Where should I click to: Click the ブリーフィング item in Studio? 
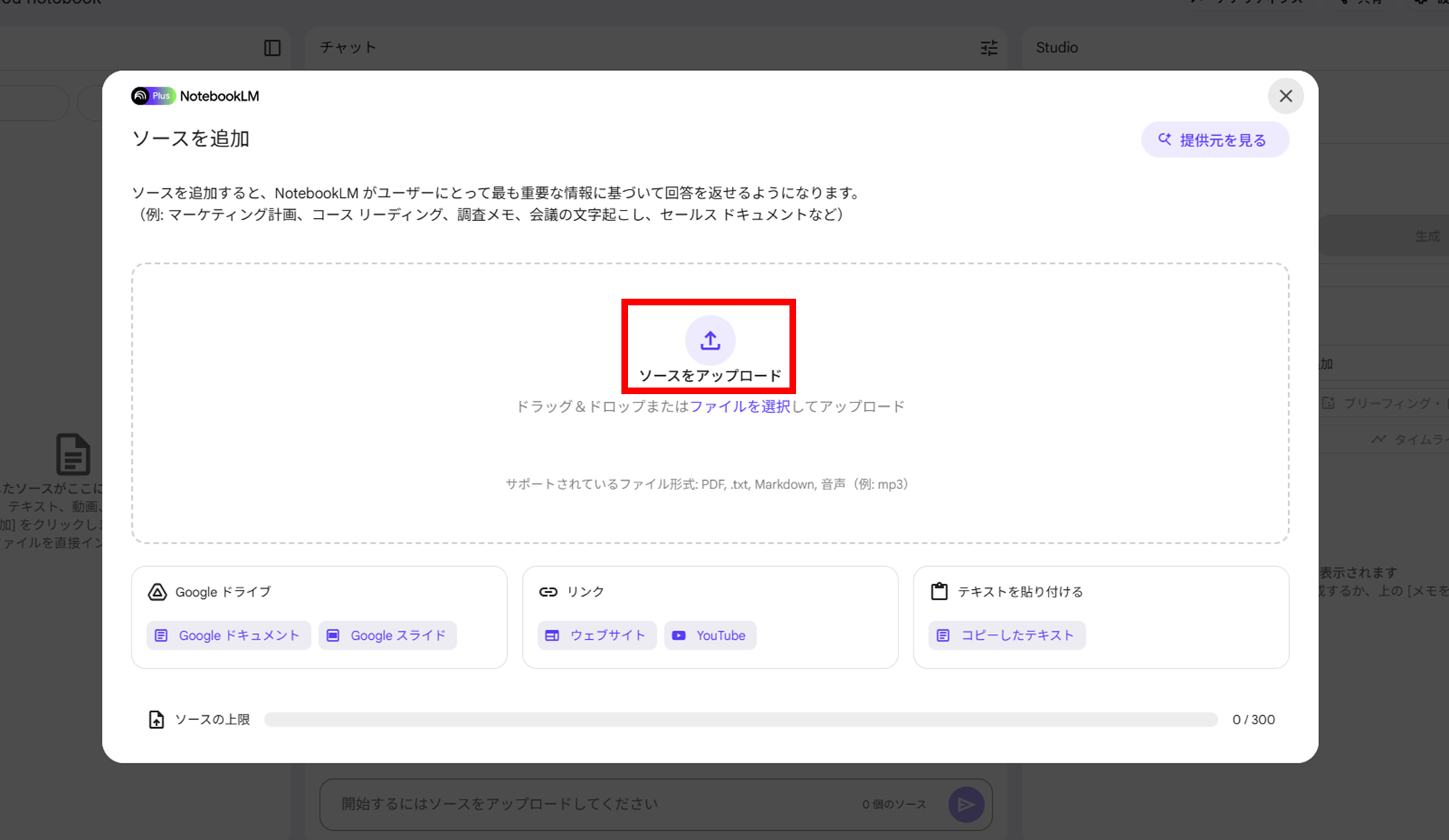click(1386, 403)
